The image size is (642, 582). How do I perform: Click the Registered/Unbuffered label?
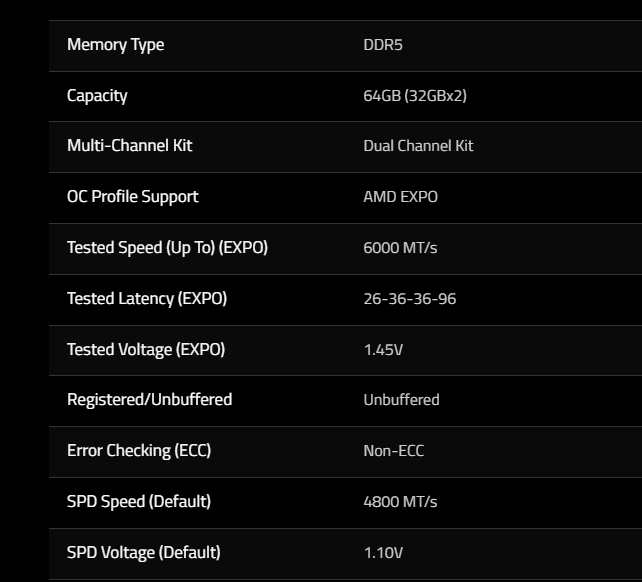(x=149, y=400)
